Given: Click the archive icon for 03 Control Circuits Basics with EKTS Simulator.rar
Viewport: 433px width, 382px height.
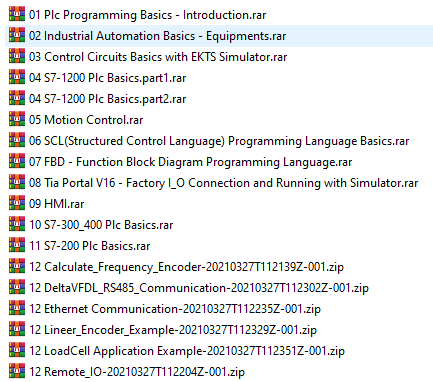Looking at the screenshot, I should coord(17,56).
